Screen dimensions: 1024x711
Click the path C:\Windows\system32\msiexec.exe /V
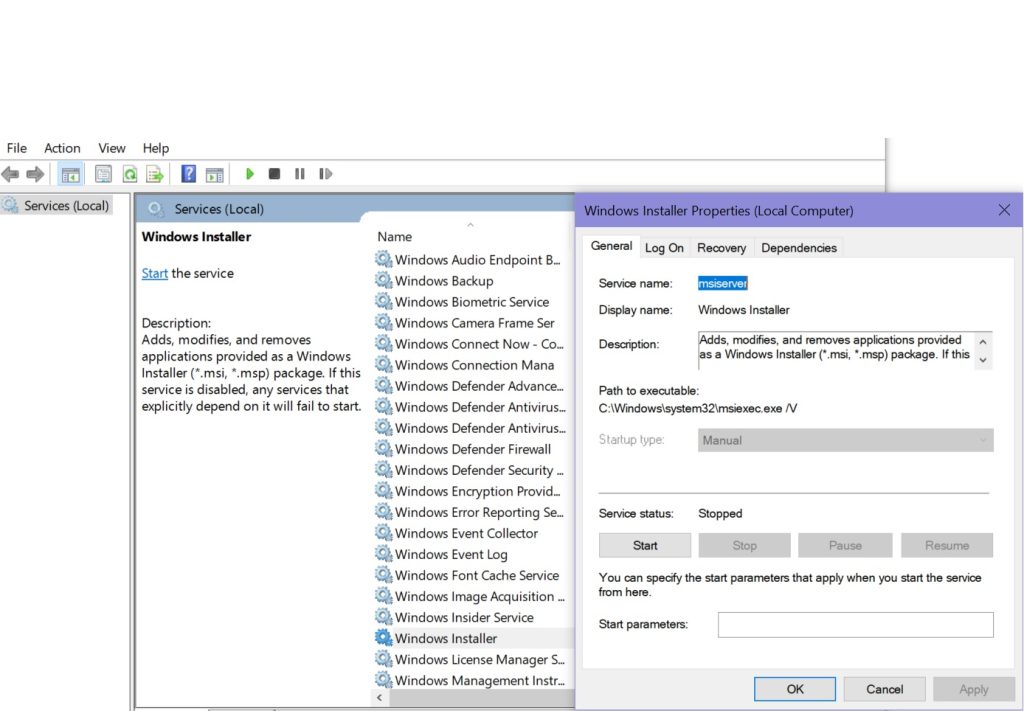point(697,408)
